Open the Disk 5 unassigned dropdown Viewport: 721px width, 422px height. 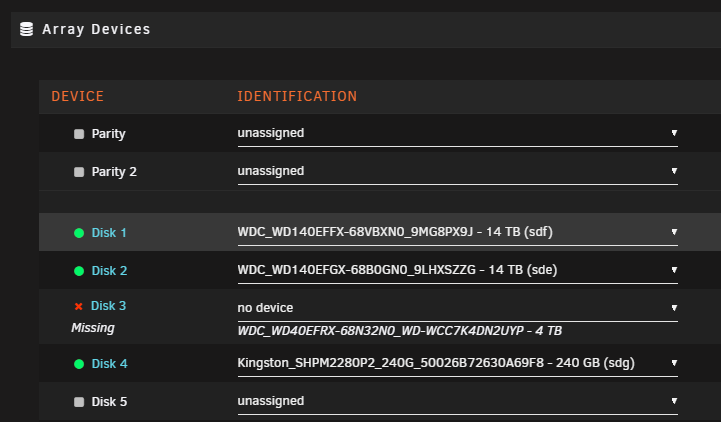tap(458, 401)
